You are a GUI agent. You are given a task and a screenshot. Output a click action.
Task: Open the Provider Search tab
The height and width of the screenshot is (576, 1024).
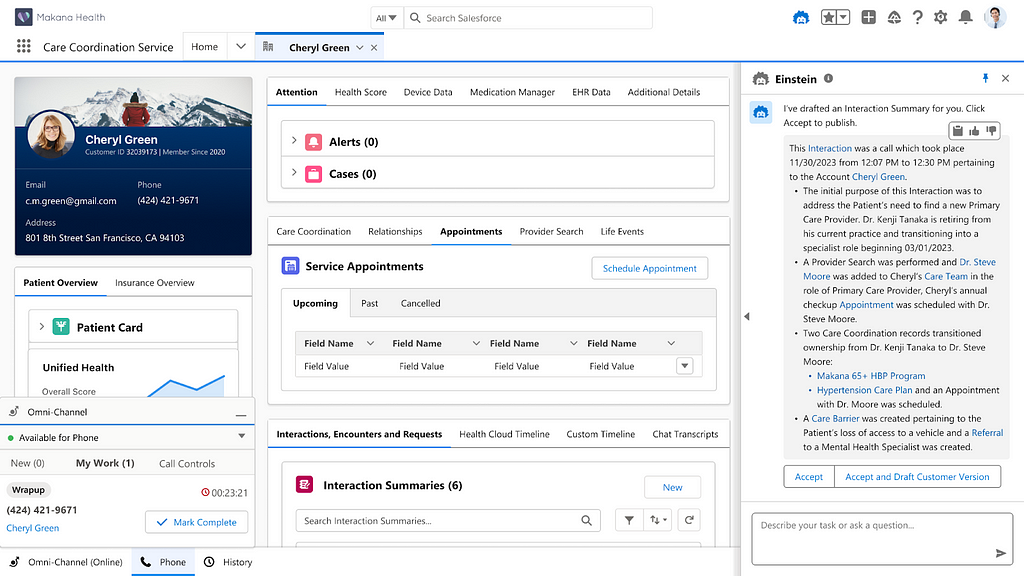click(551, 231)
